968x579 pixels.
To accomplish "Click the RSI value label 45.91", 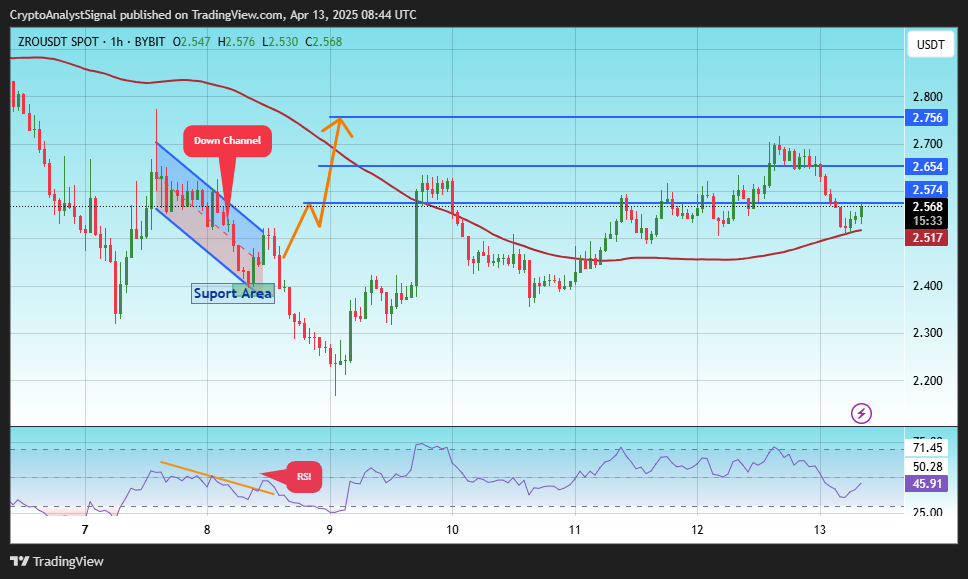I will click(927, 483).
